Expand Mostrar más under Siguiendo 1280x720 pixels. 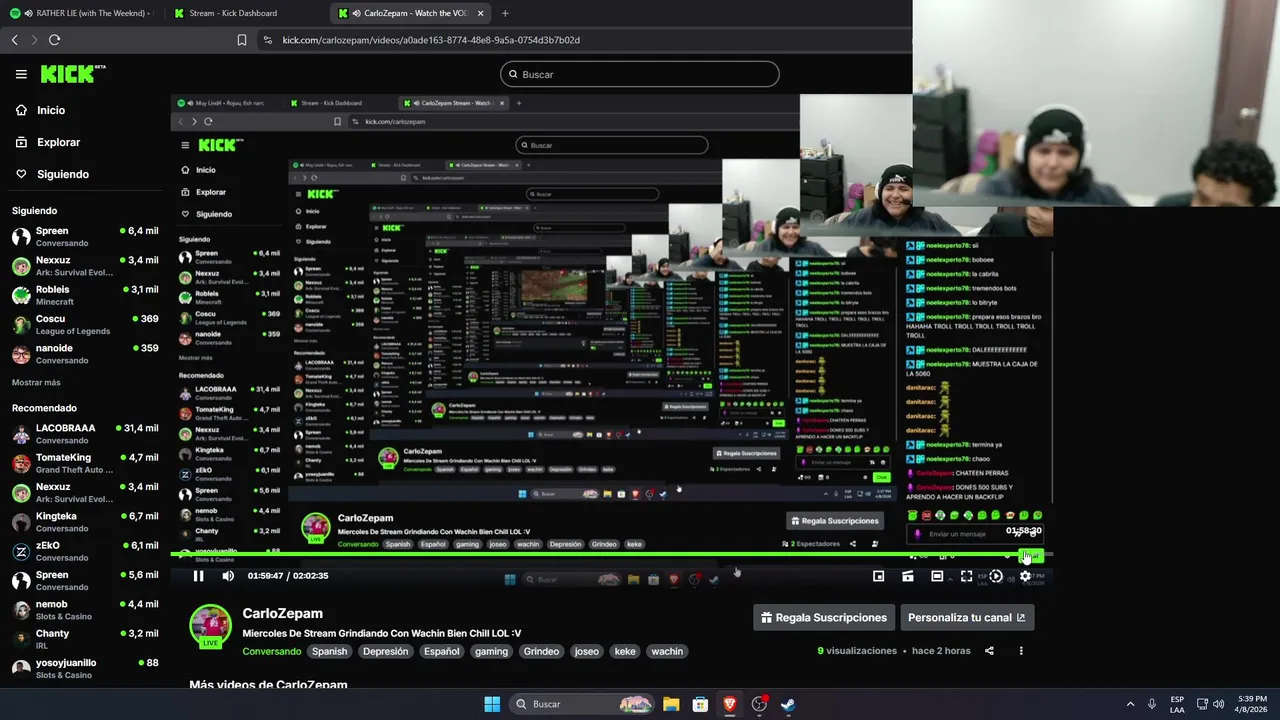(x=36, y=382)
